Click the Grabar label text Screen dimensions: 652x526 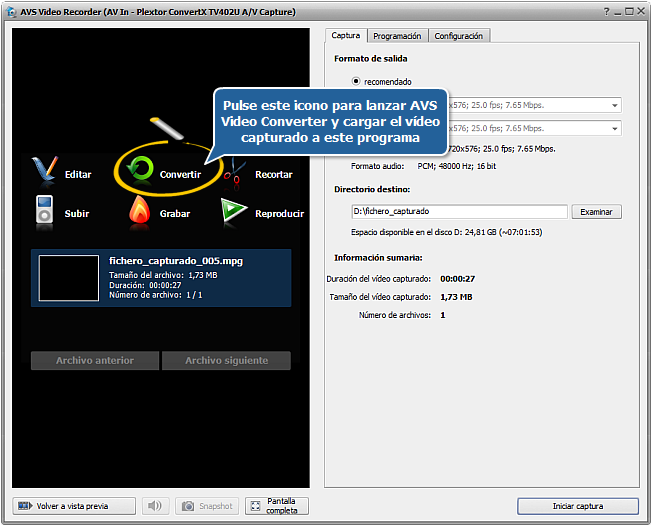pos(175,213)
